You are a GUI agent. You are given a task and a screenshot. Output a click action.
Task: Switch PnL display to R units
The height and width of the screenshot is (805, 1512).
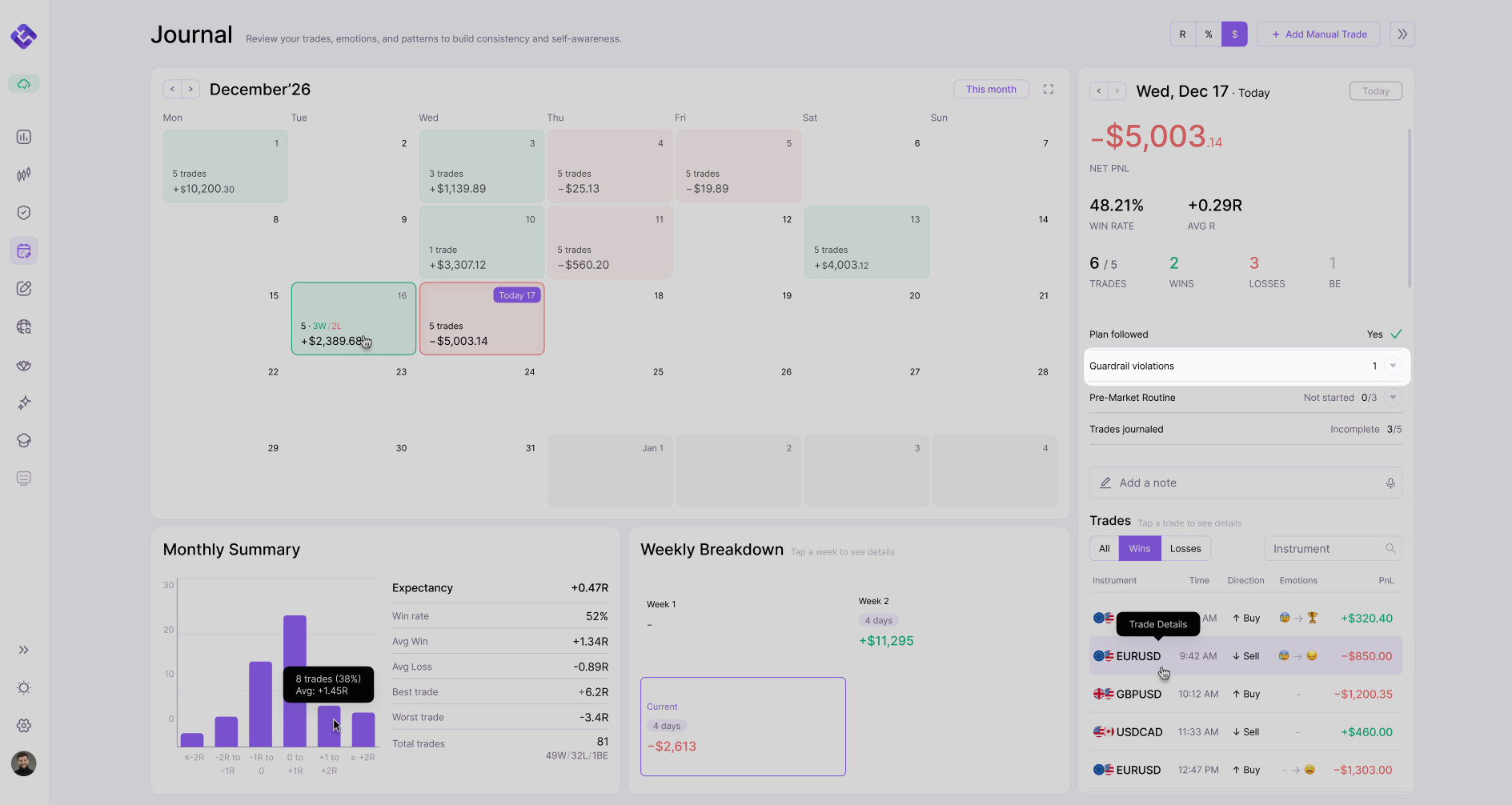(x=1182, y=34)
